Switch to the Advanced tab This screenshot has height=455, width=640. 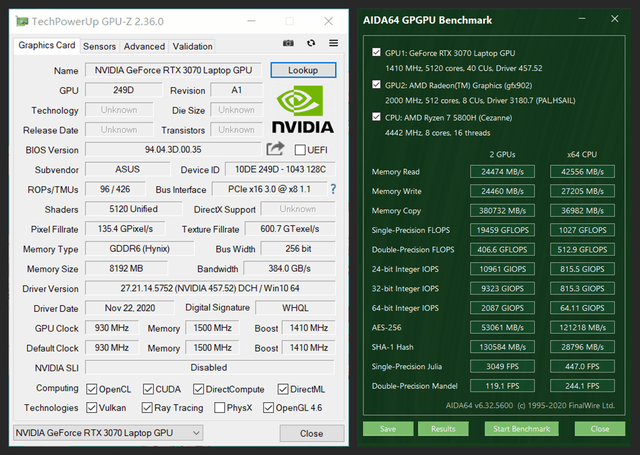144,47
